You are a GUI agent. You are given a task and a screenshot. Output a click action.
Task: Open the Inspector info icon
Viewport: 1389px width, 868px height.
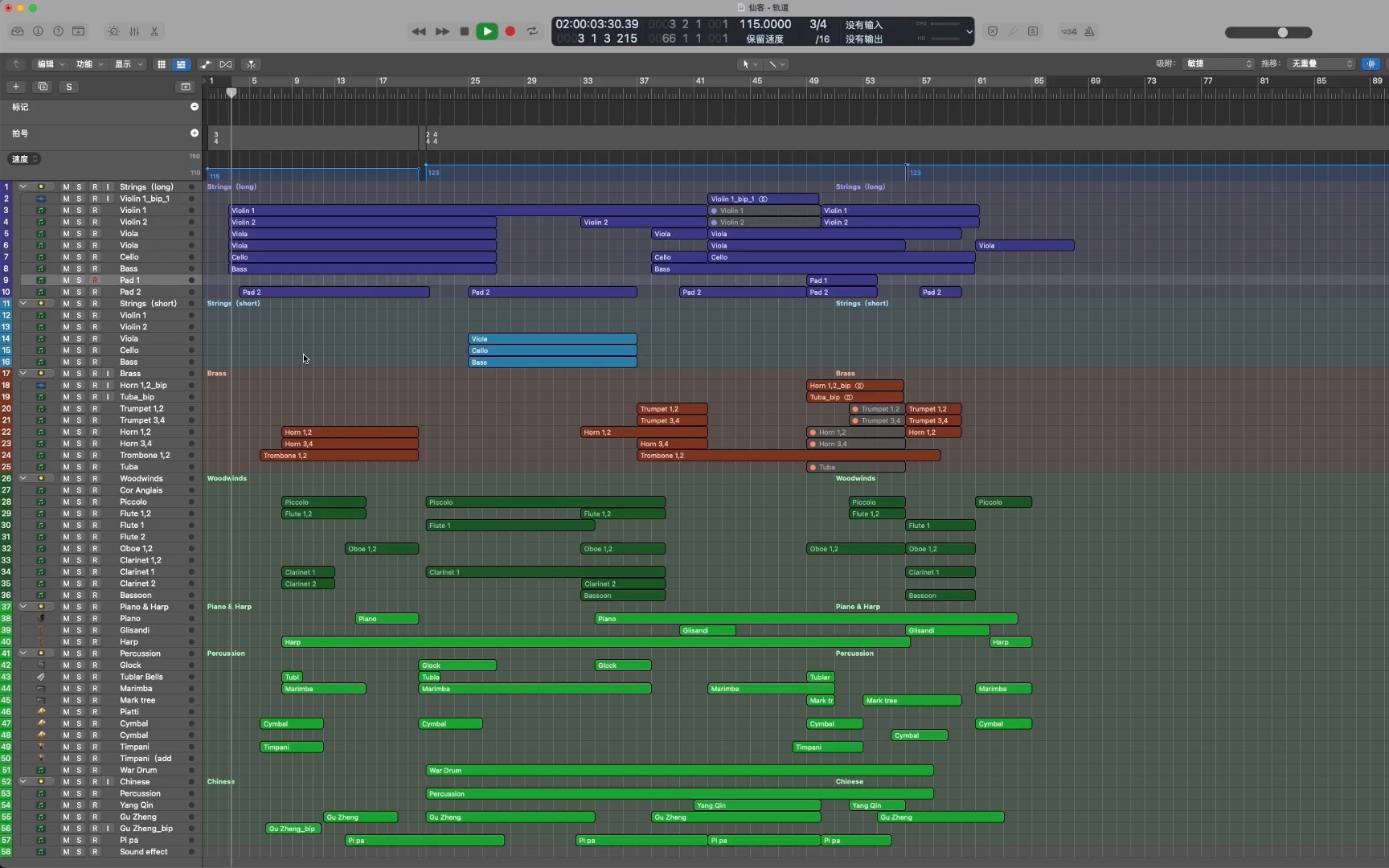point(38,31)
